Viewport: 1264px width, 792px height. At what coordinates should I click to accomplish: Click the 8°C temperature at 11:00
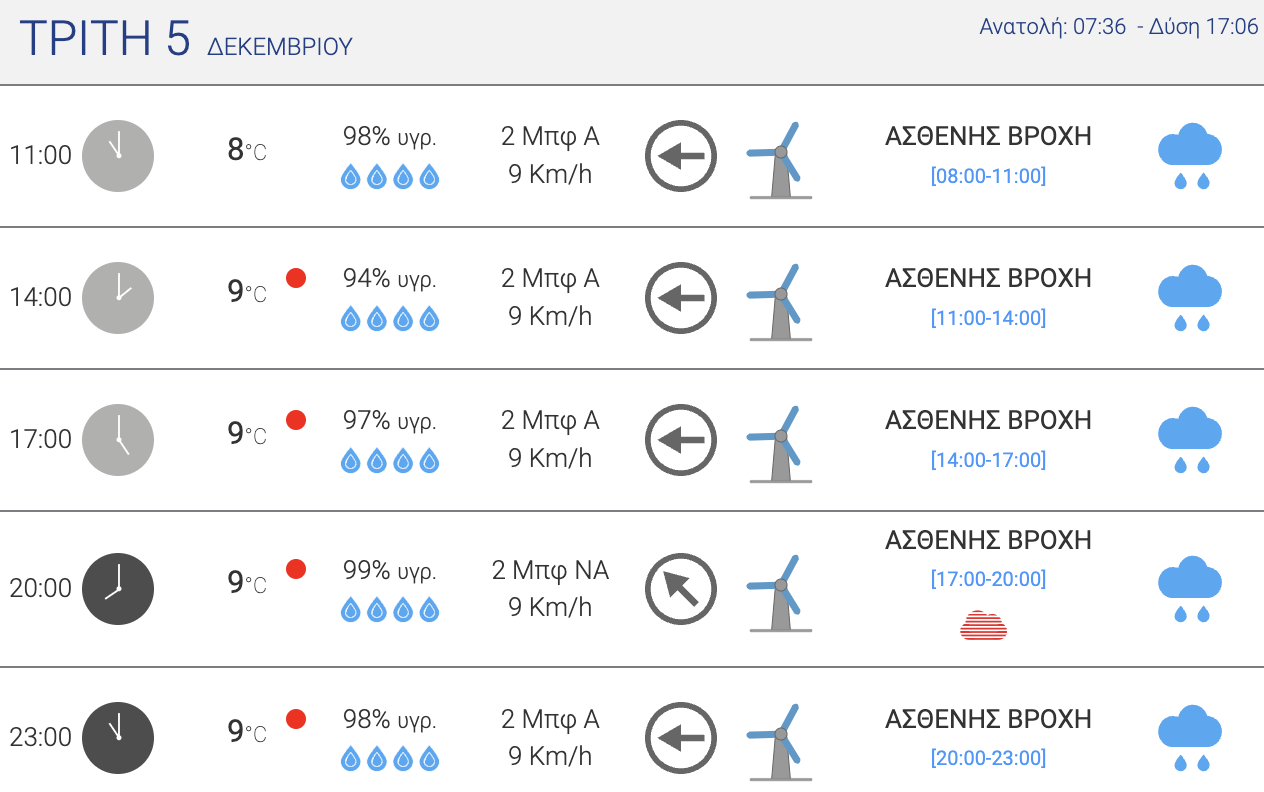point(246,151)
